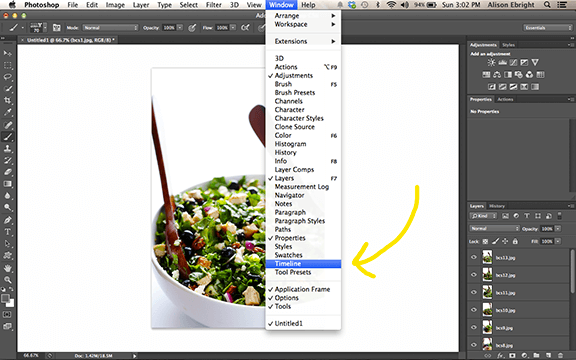
Task: Open the layer Opacity slider dropdown arrow
Action: (558, 228)
